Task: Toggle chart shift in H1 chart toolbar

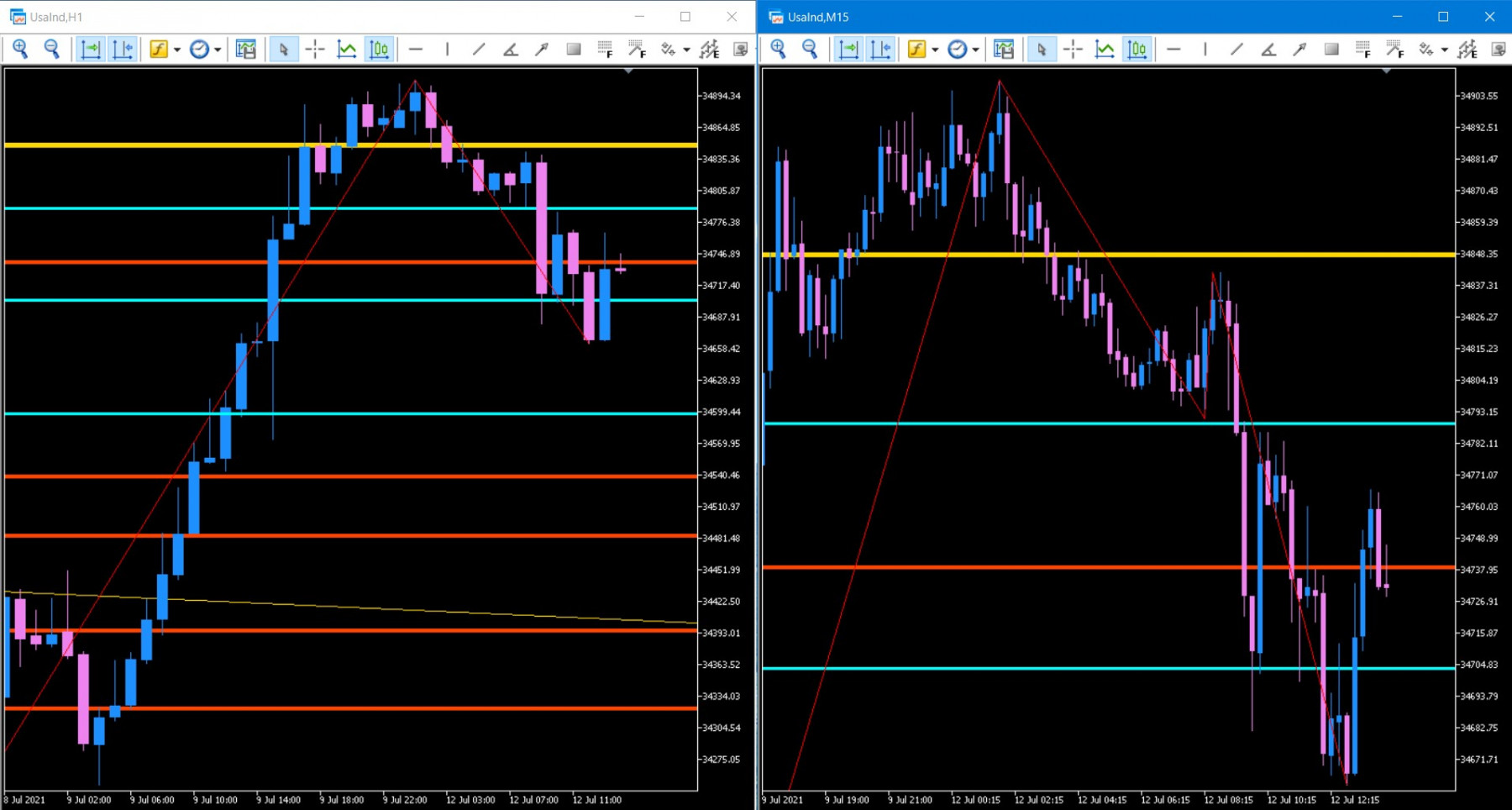Action: (x=123, y=50)
